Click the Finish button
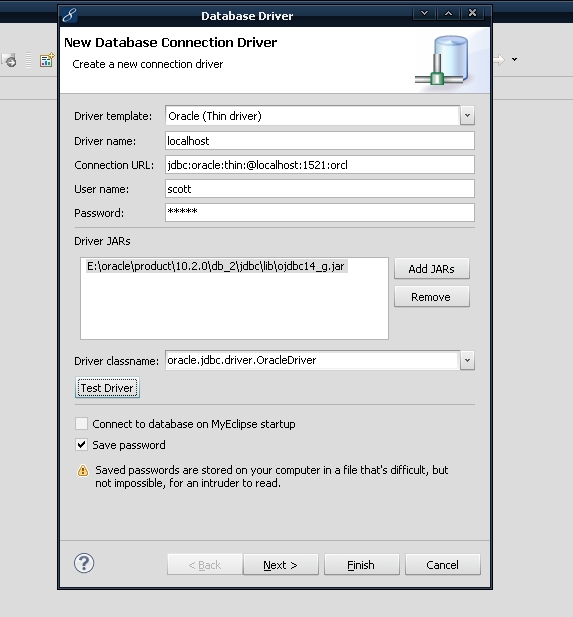Image resolution: width=573 pixels, height=617 pixels. coord(361,565)
